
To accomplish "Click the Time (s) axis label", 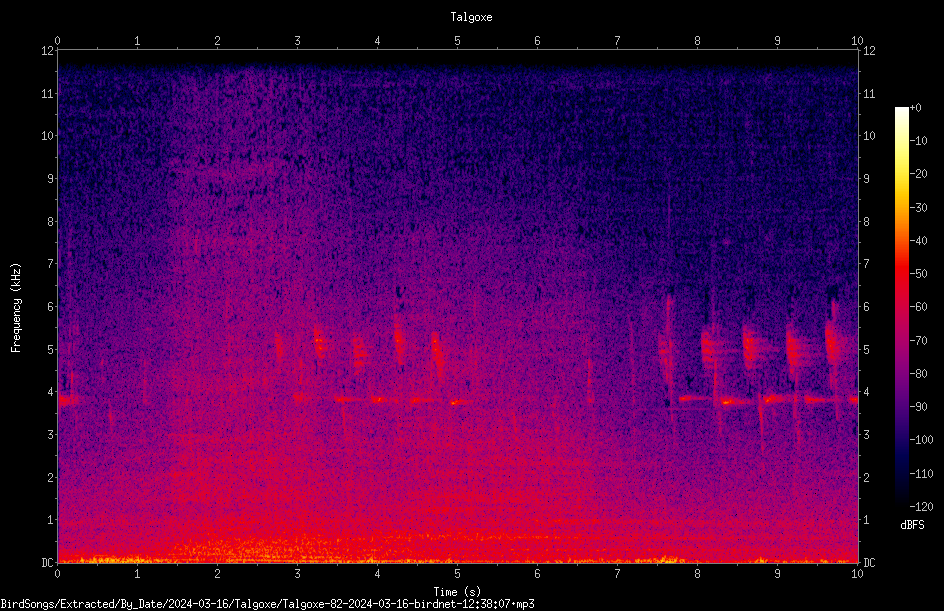I will pyautogui.click(x=457, y=592).
